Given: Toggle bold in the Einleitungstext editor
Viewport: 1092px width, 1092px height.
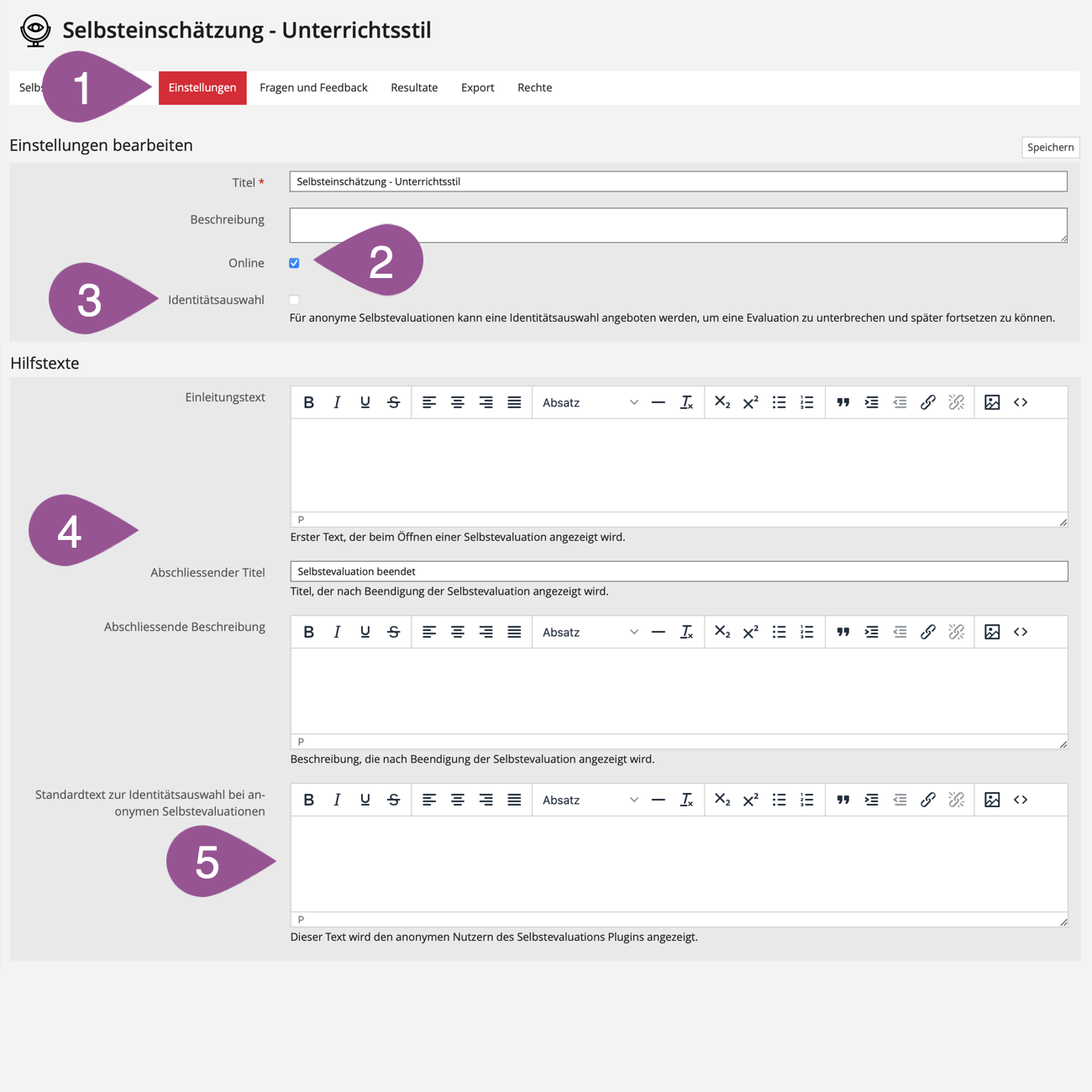Looking at the screenshot, I should pos(309,402).
